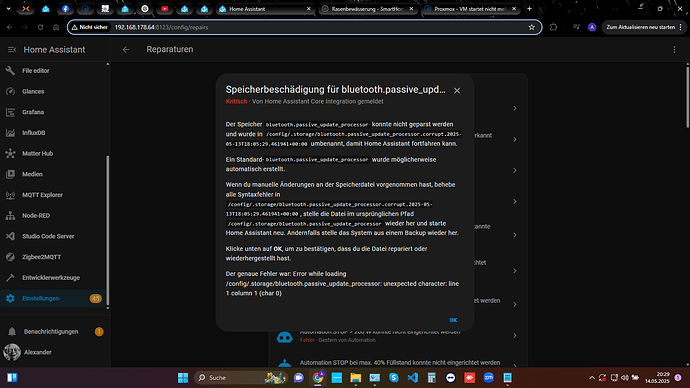690x388 pixels.
Task: Bookmark this page with the star icon
Action: click(x=532, y=27)
